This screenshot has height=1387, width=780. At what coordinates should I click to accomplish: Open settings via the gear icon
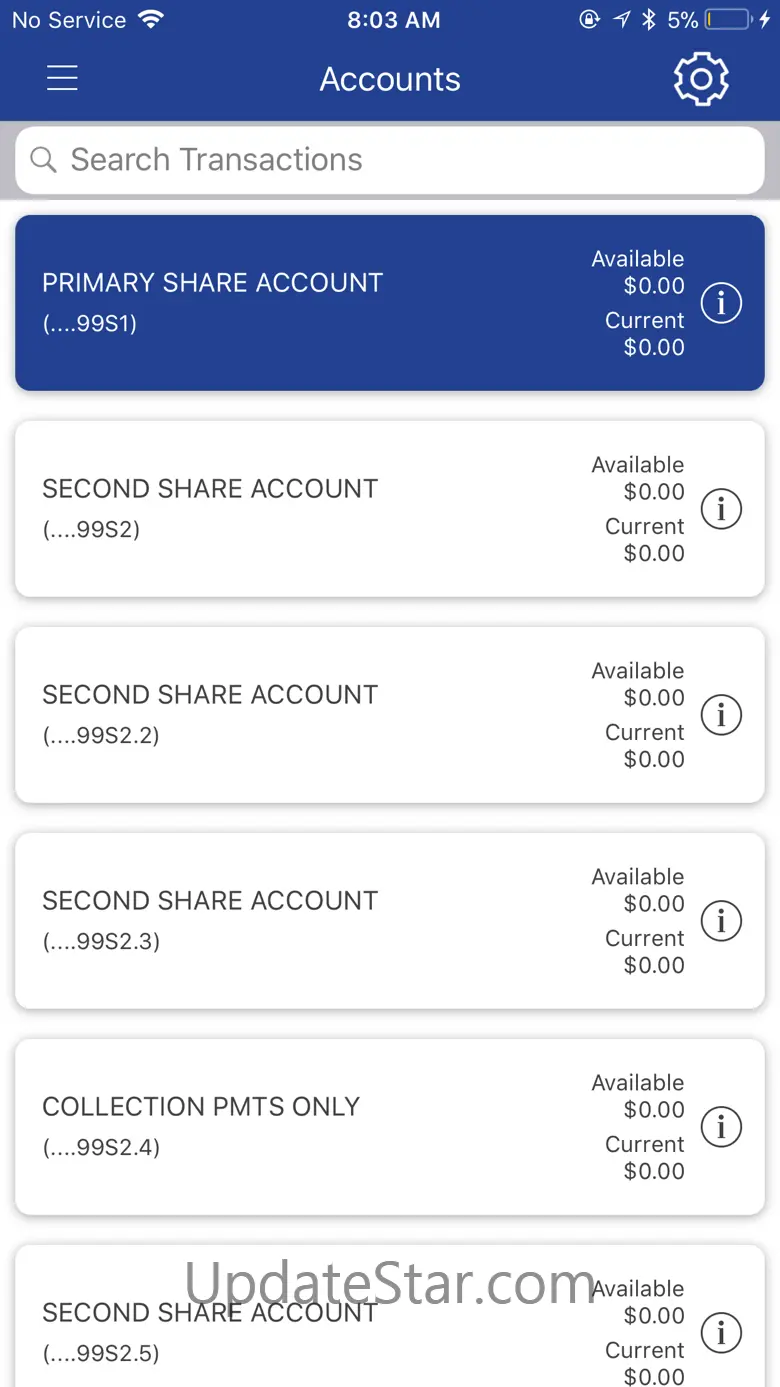pos(701,79)
